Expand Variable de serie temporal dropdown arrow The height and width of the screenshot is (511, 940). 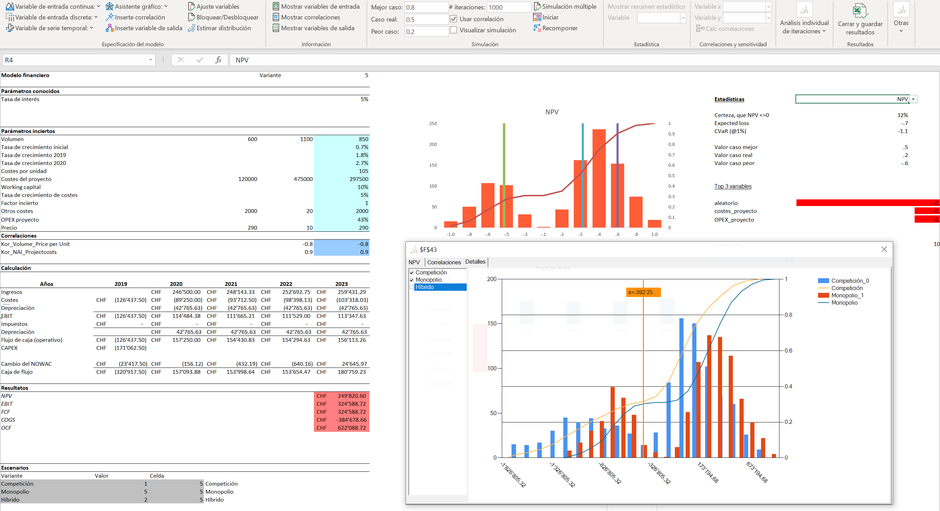tap(91, 28)
